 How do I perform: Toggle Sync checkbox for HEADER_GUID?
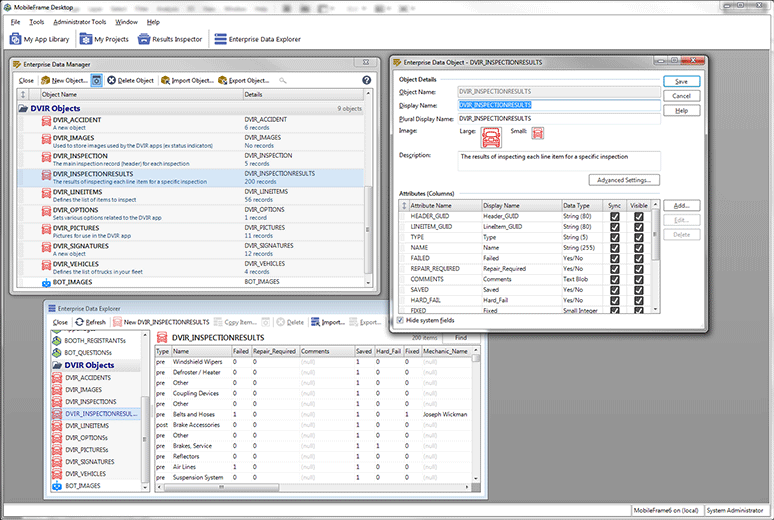pos(615,216)
